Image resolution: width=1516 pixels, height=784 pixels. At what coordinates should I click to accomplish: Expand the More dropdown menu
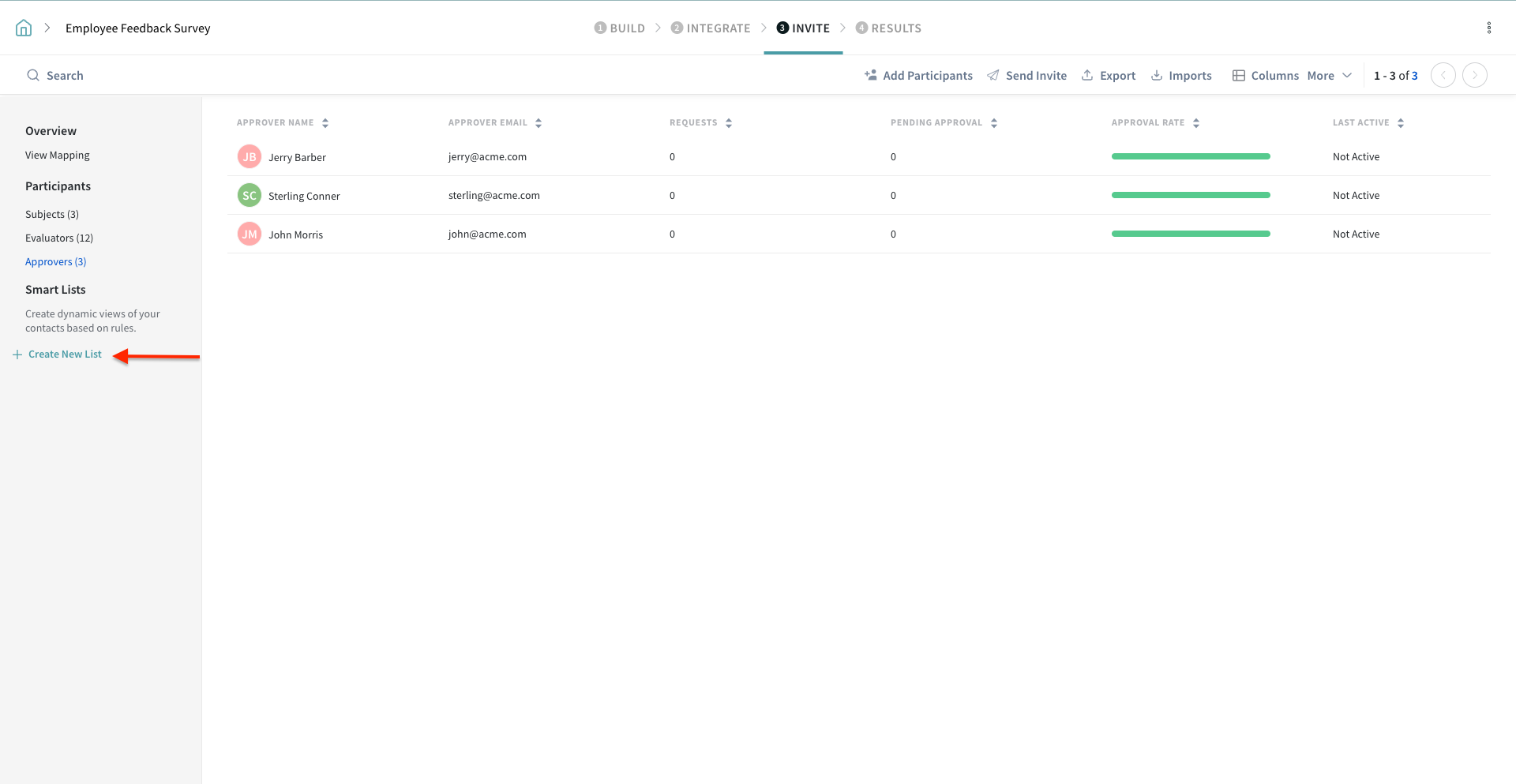(1330, 76)
